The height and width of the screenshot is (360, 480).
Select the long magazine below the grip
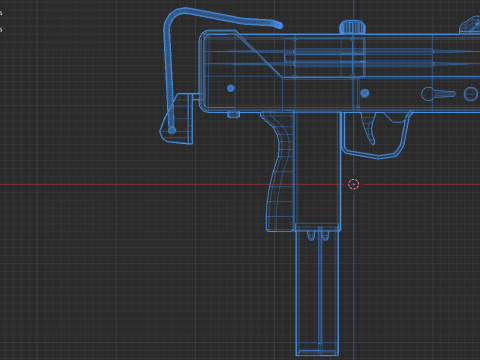point(317,293)
